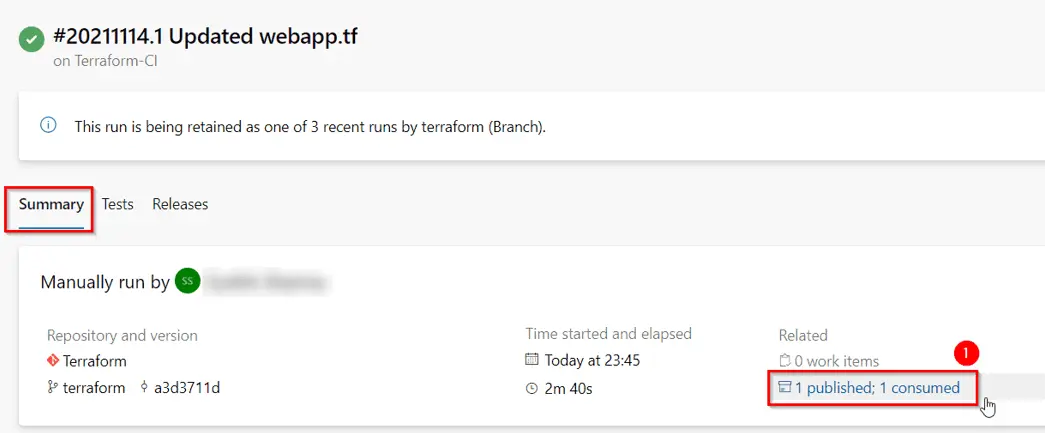Image resolution: width=1045 pixels, height=433 pixels.
Task: Open the Releases tab
Action: coord(180,204)
